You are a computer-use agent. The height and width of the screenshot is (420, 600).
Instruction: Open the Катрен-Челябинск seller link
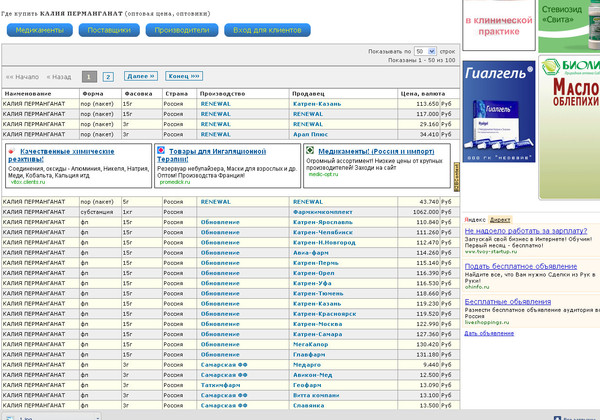(323, 233)
